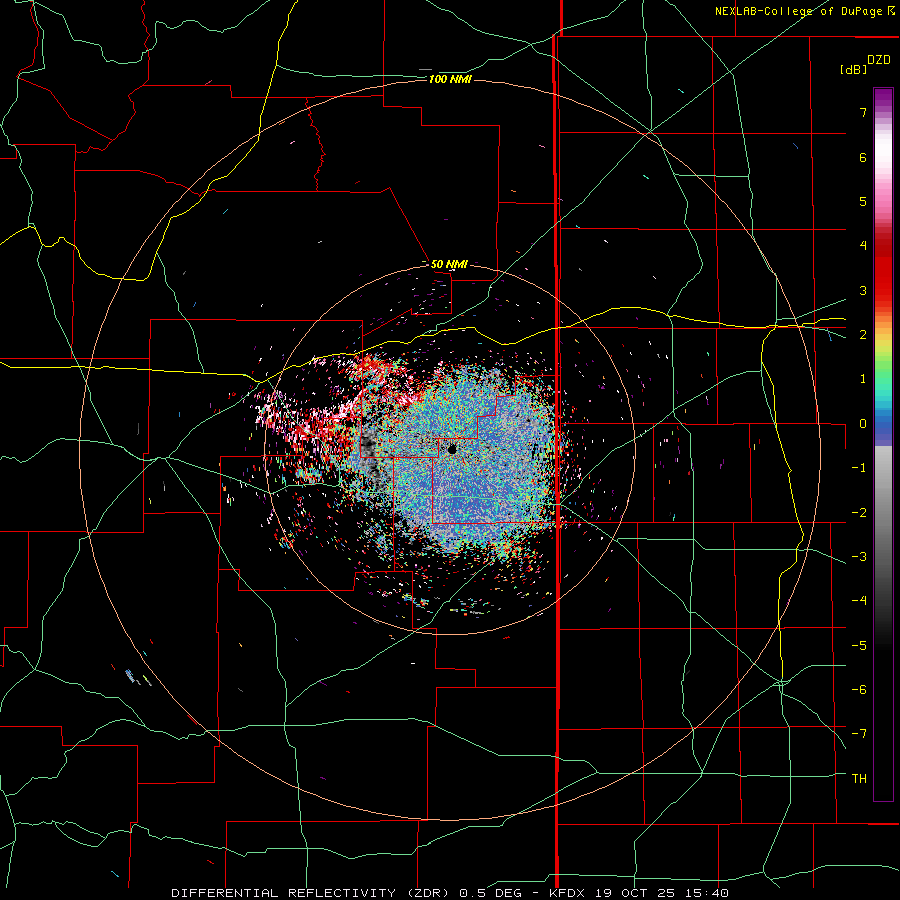Click the TH threshold label in legend
Viewport: 900px width, 900px height.
859,779
